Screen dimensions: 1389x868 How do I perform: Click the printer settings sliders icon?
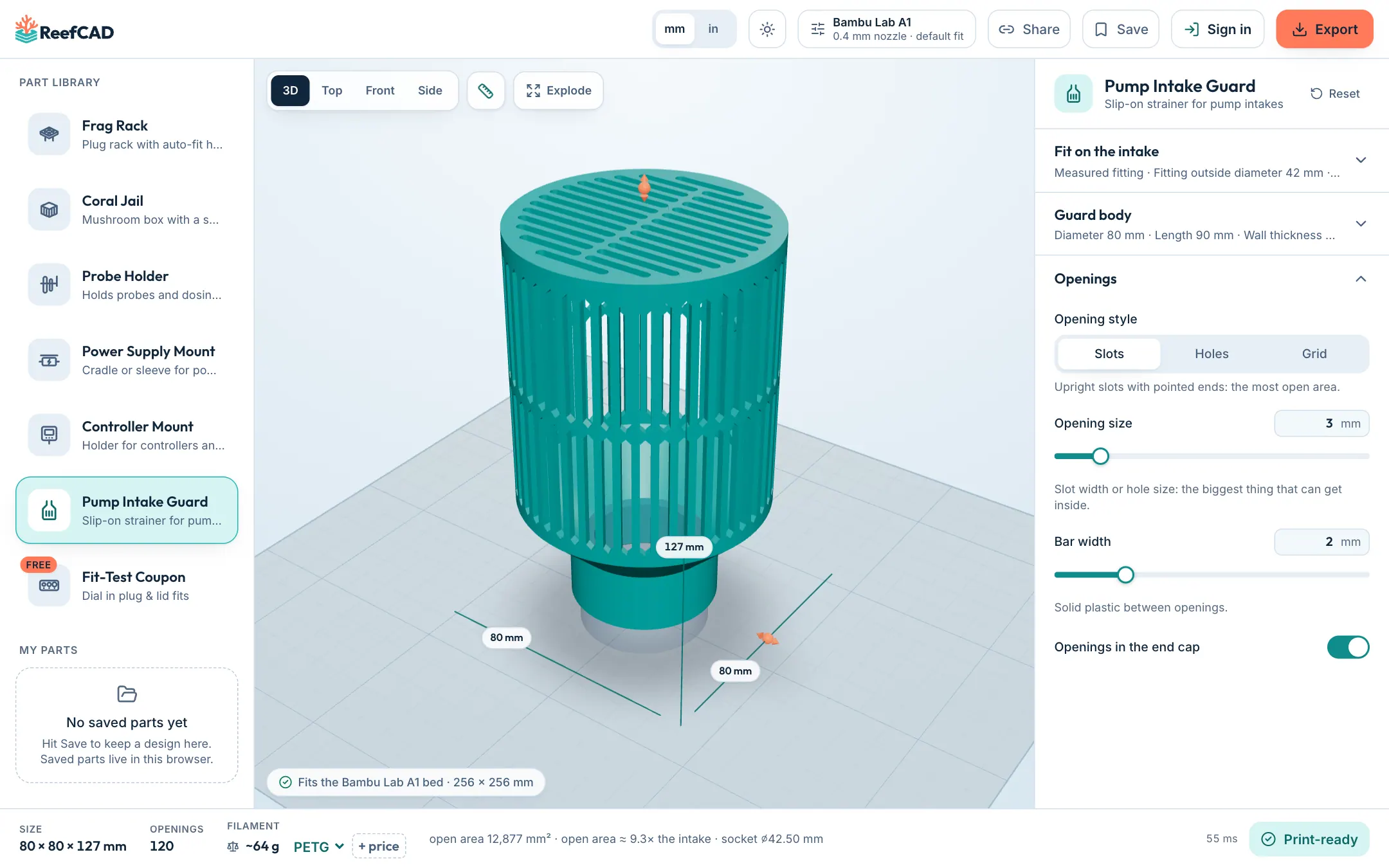pyautogui.click(x=817, y=29)
